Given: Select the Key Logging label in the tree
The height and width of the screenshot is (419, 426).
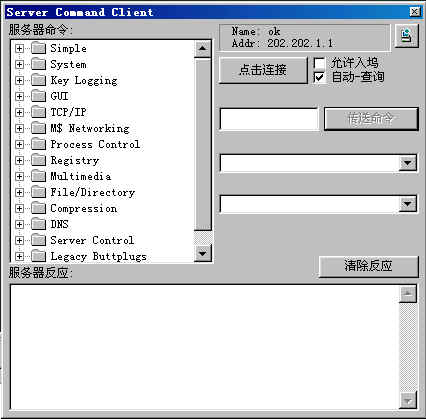Looking at the screenshot, I should click(x=84, y=81).
